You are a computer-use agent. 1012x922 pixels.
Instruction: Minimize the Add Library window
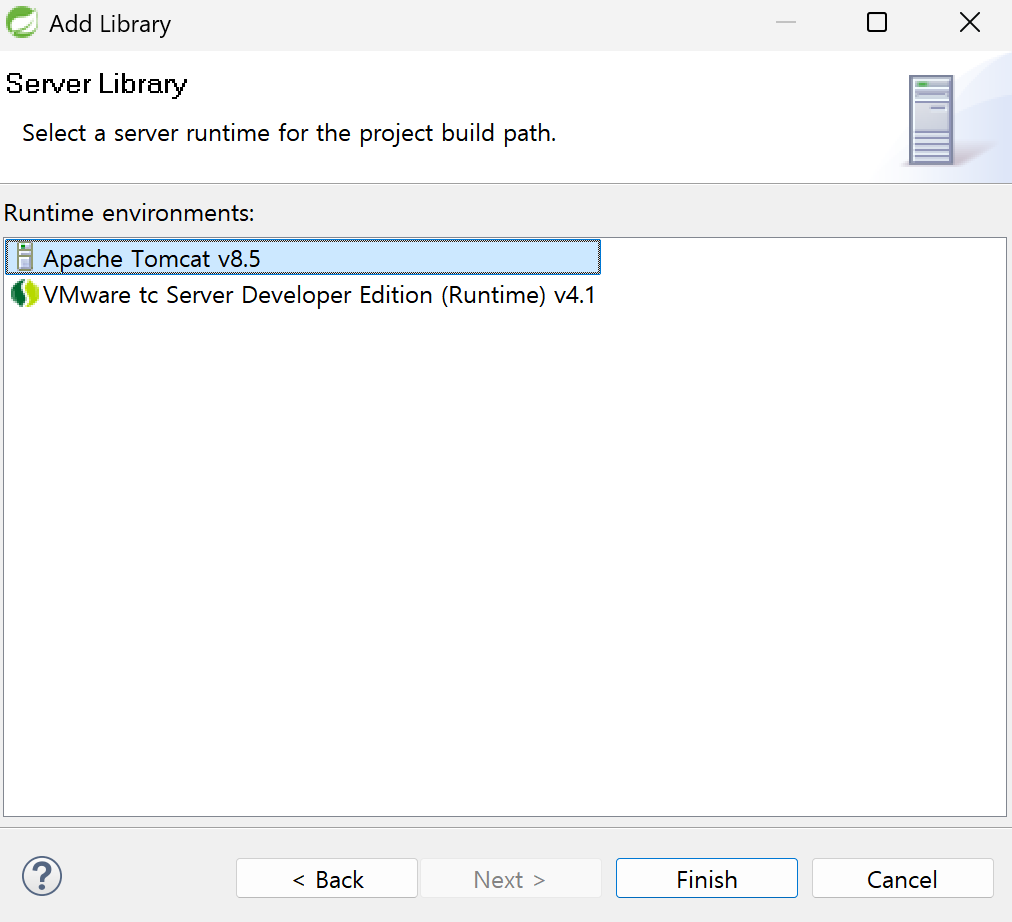(x=785, y=23)
